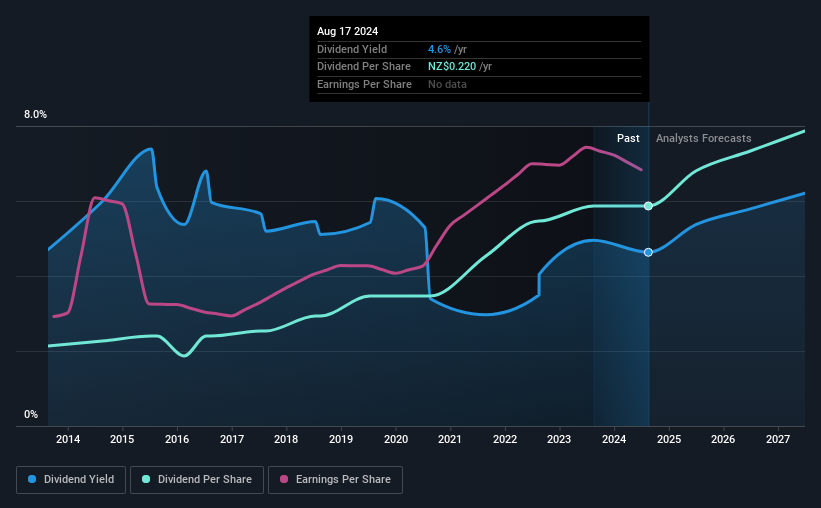Toggle the Dividend Yield legend item
The width and height of the screenshot is (821, 508).
(71, 480)
